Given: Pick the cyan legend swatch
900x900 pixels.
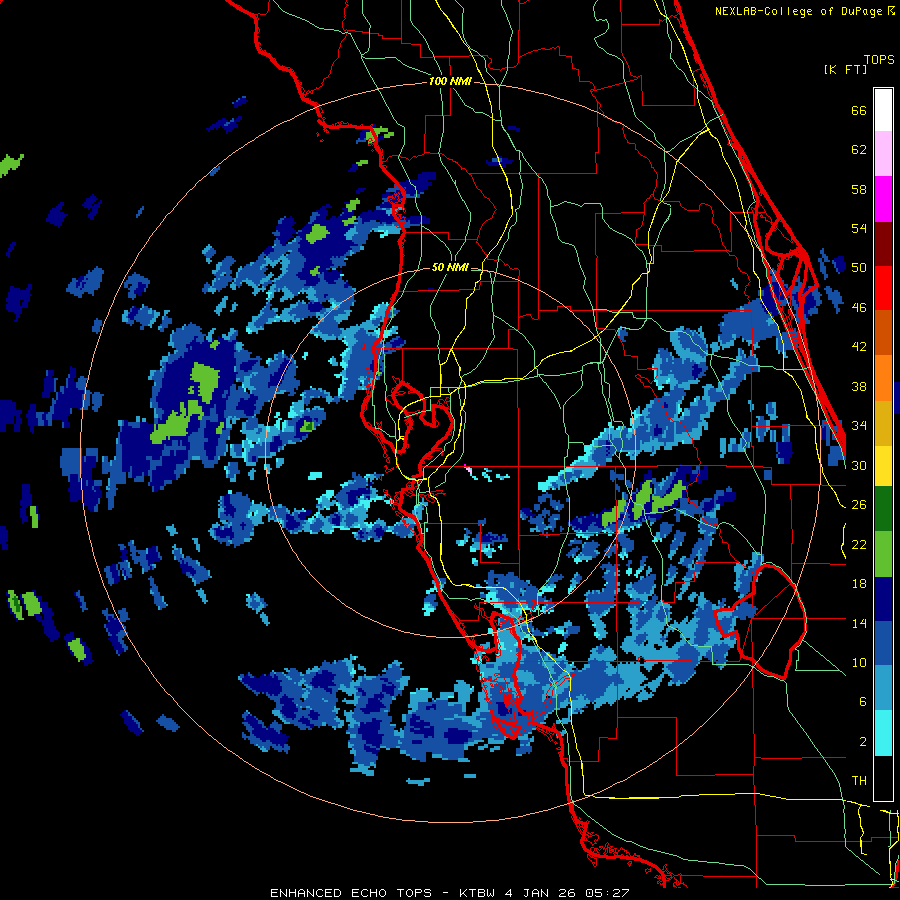Looking at the screenshot, I should point(883,733).
